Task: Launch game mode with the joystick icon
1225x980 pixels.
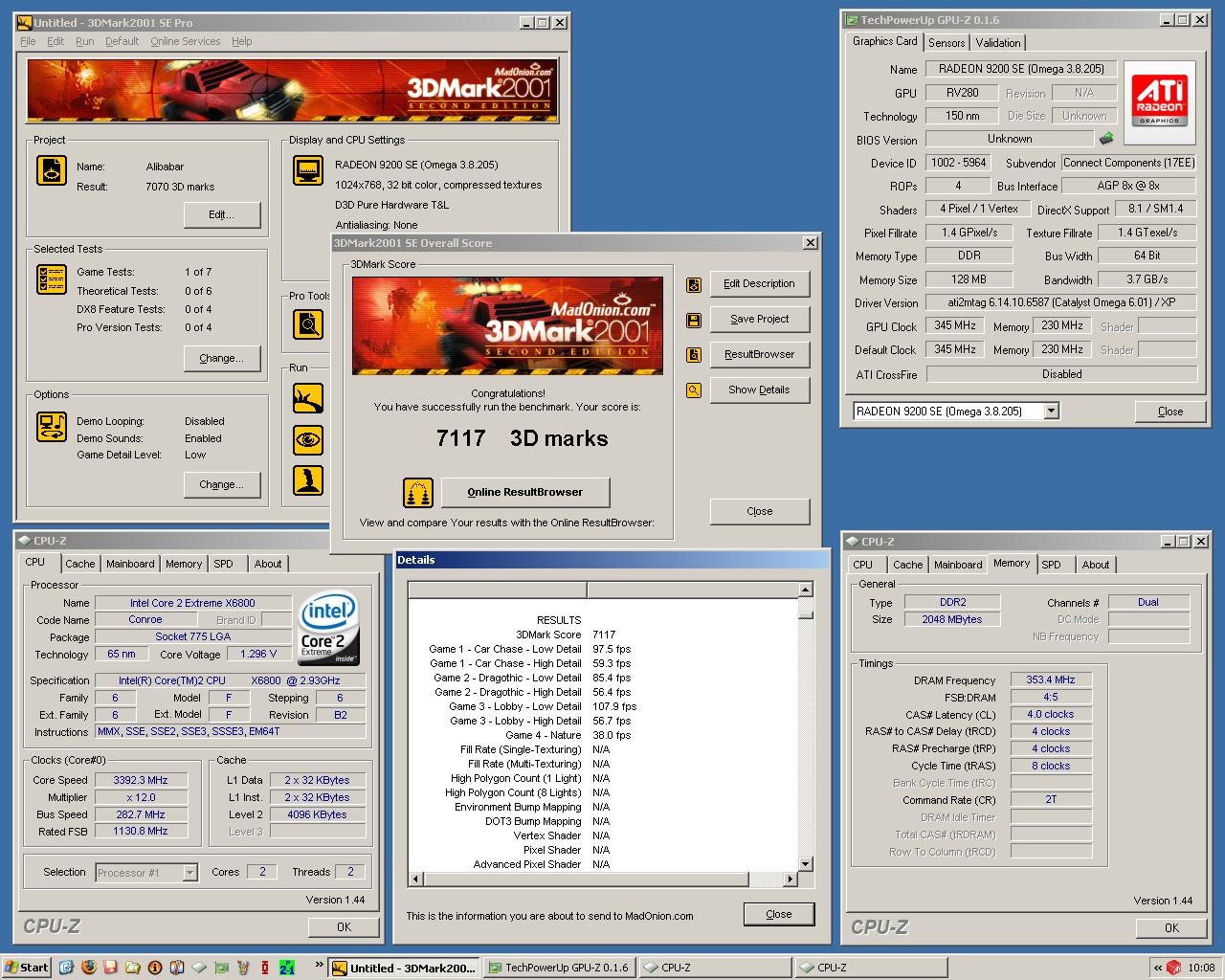Action: (x=308, y=479)
